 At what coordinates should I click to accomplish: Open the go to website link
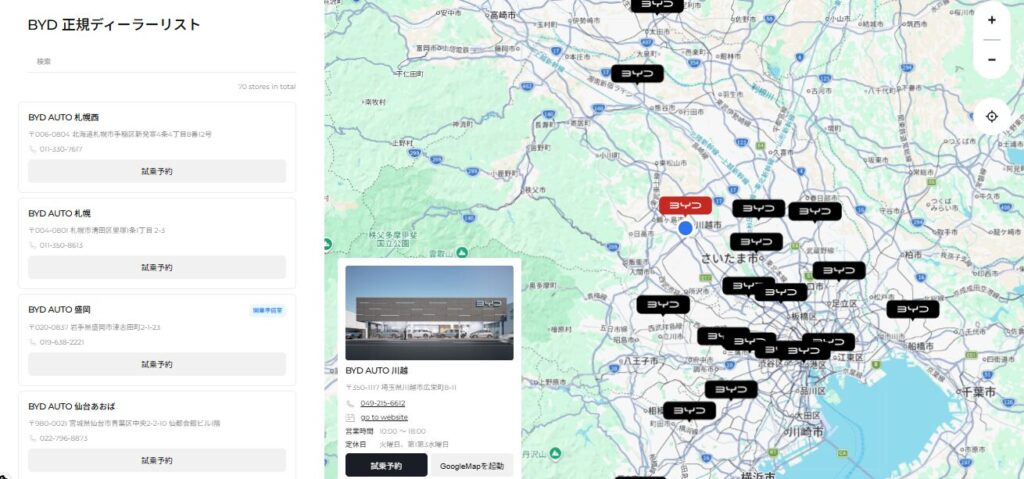point(384,417)
